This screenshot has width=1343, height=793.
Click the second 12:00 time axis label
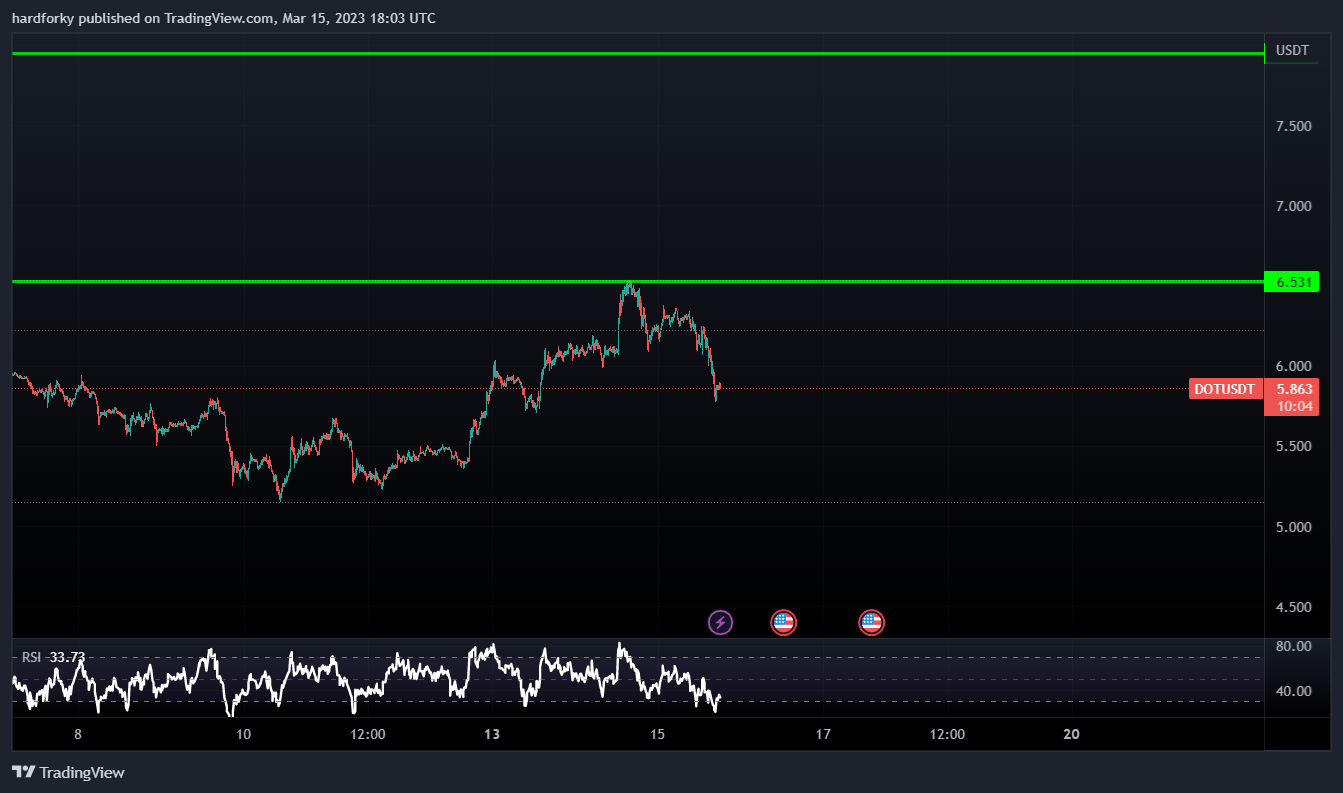click(947, 734)
